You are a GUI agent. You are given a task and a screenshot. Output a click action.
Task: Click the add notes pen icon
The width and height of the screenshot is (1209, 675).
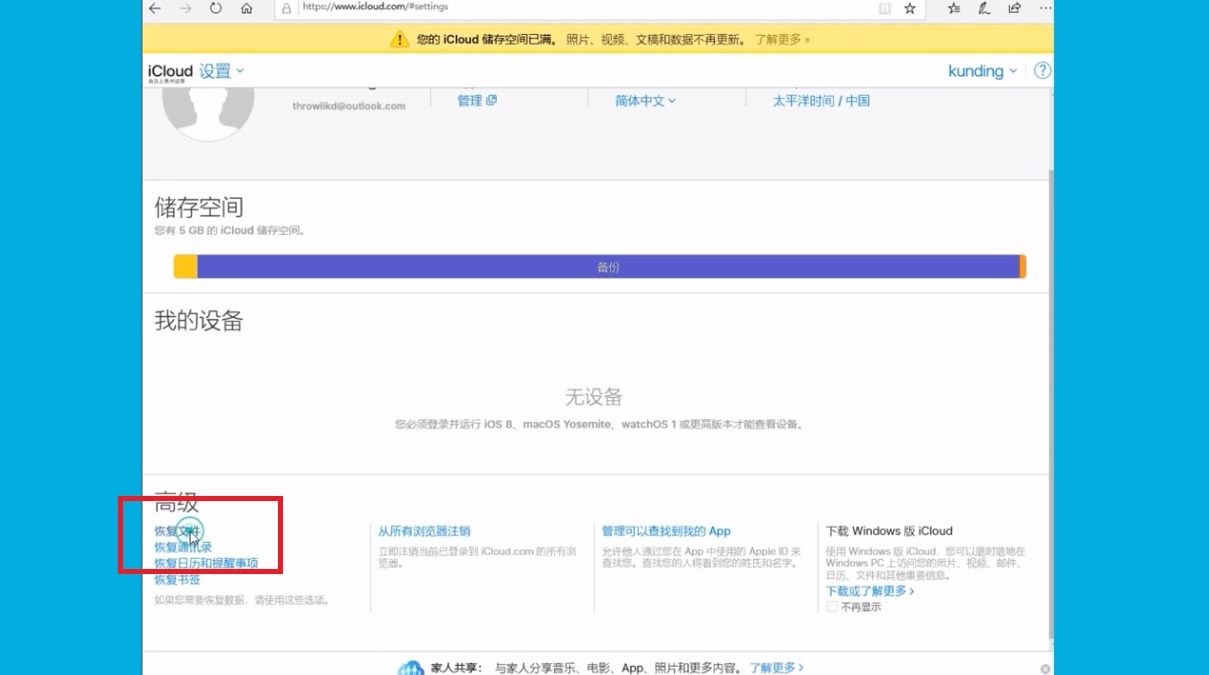pyautogui.click(x=984, y=8)
